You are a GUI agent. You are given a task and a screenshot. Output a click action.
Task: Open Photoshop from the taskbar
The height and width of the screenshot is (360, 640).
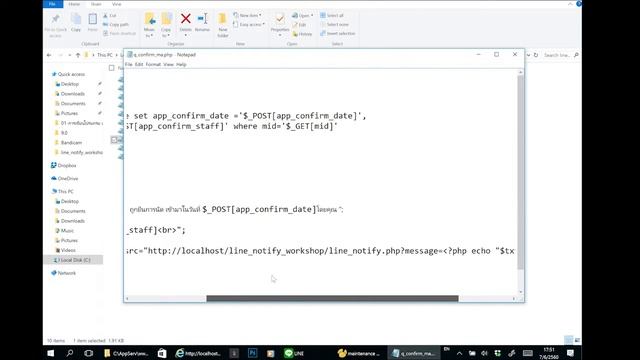tap(252, 353)
